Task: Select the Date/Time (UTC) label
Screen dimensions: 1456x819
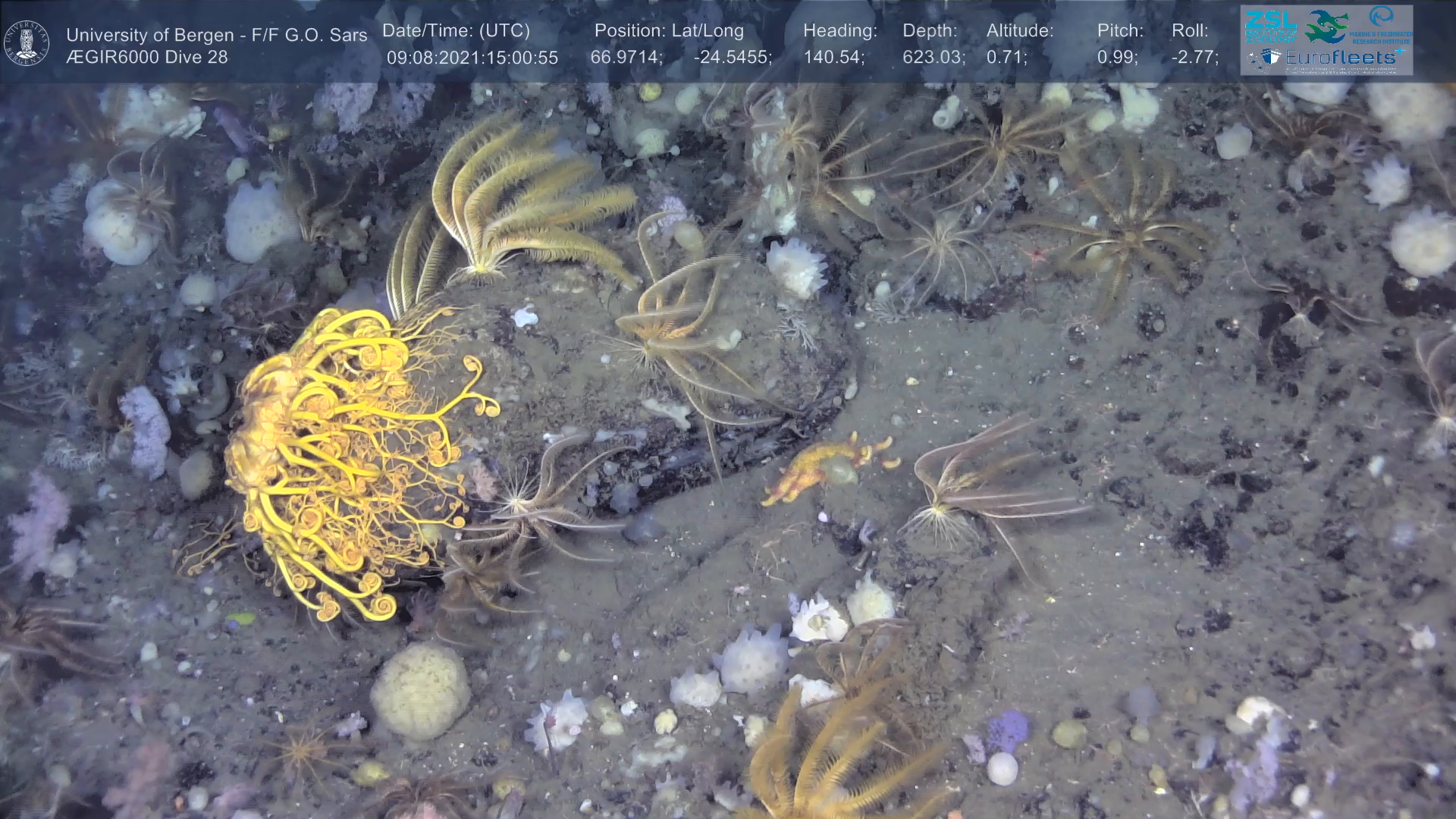Action: click(456, 31)
